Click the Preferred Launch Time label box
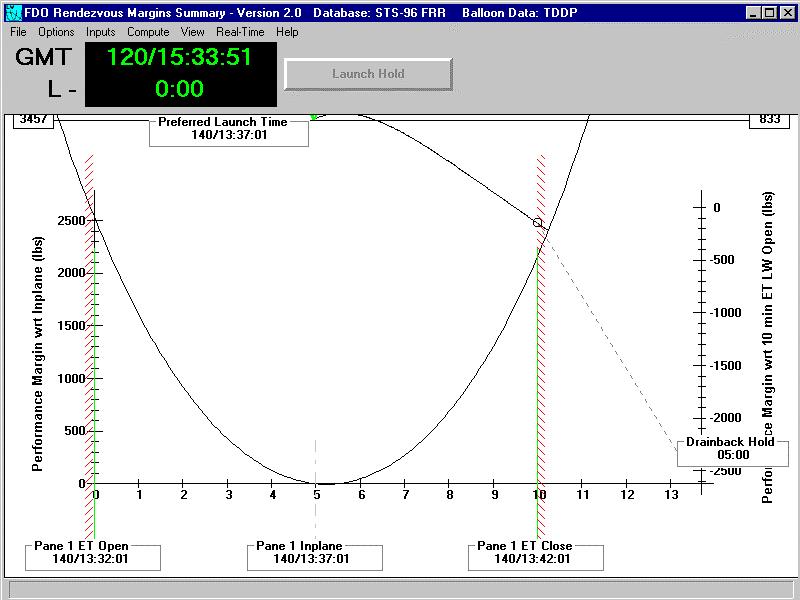Image resolution: width=800 pixels, height=600 pixels. click(x=229, y=130)
